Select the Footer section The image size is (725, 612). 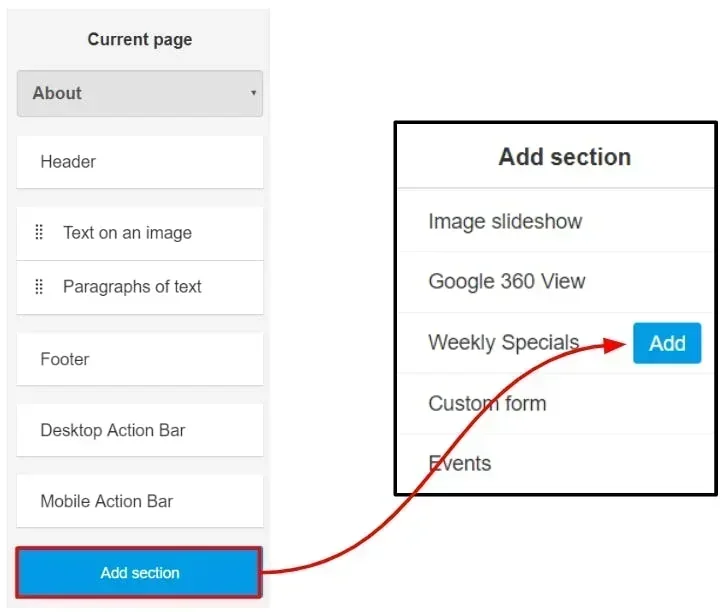[x=140, y=359]
